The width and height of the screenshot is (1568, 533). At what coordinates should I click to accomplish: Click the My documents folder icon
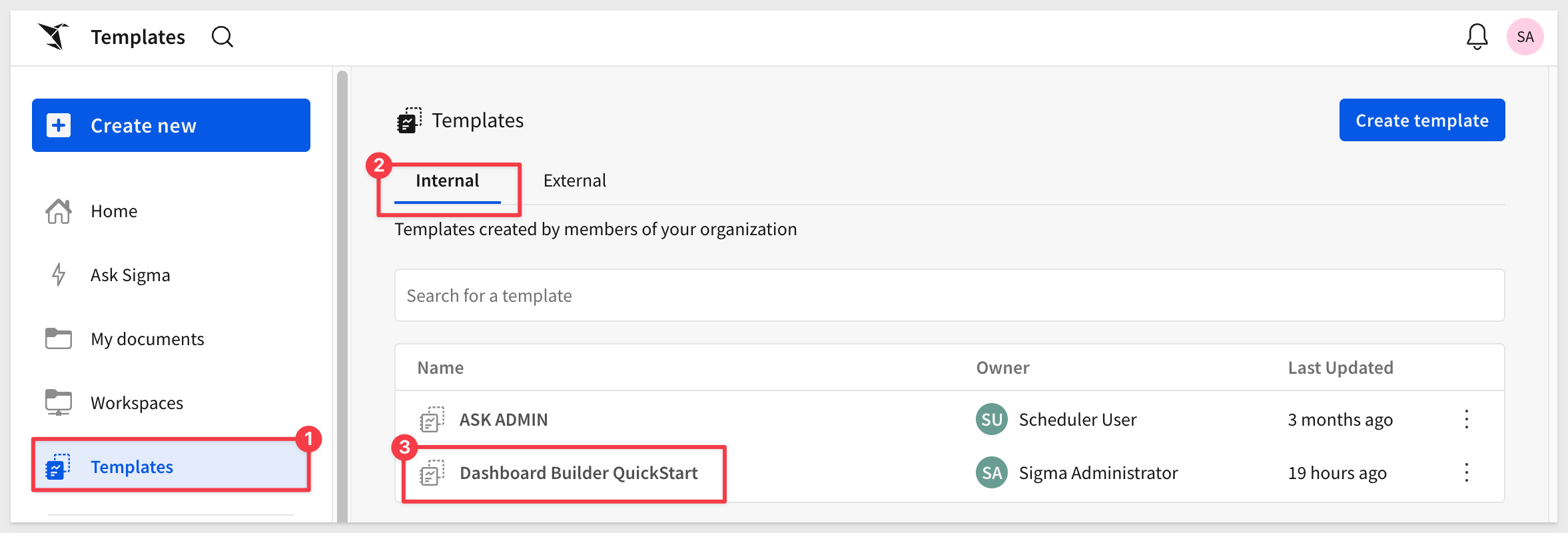click(x=59, y=338)
